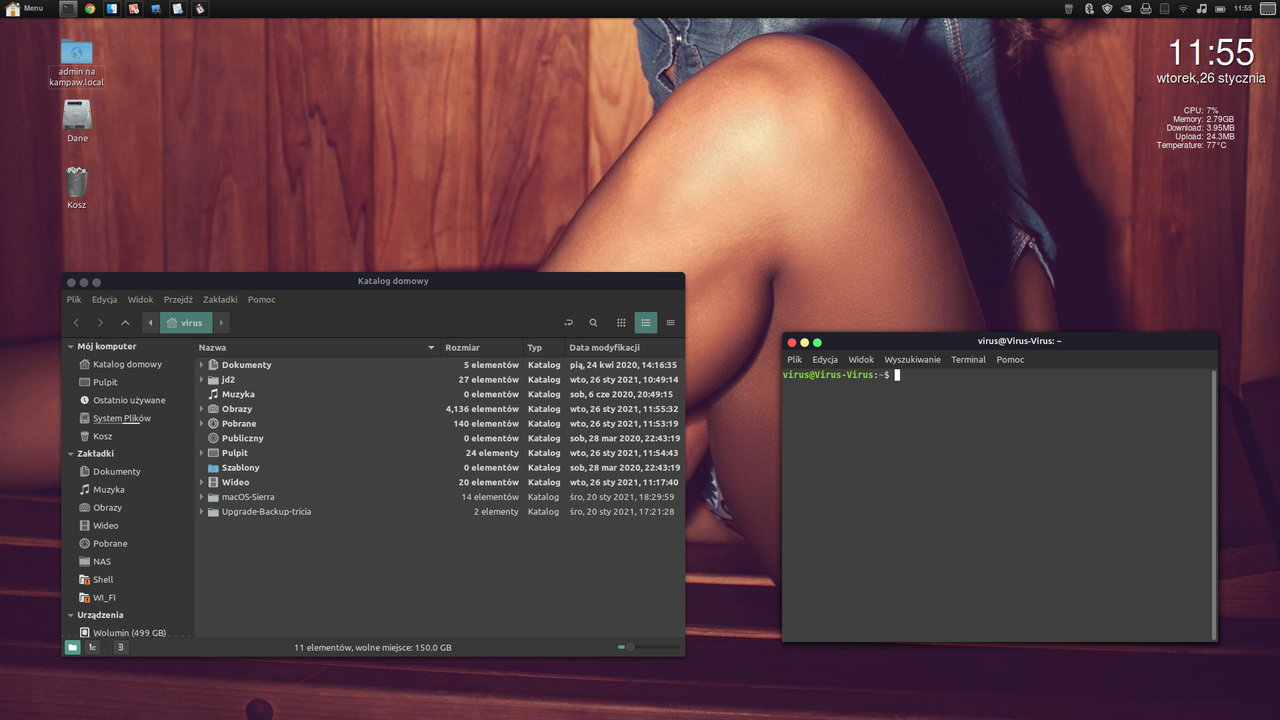Open 'Ostatnio używane' in the sidebar

120,400
